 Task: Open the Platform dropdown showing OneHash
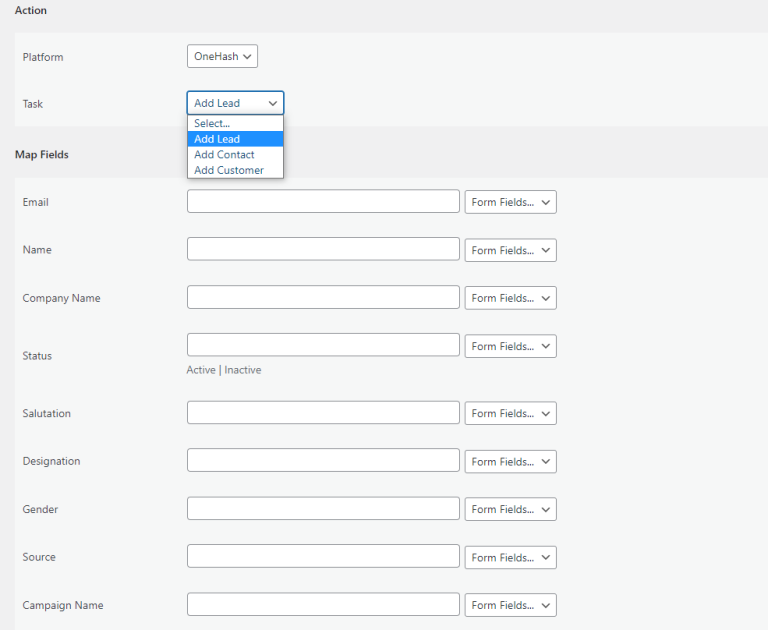click(222, 56)
